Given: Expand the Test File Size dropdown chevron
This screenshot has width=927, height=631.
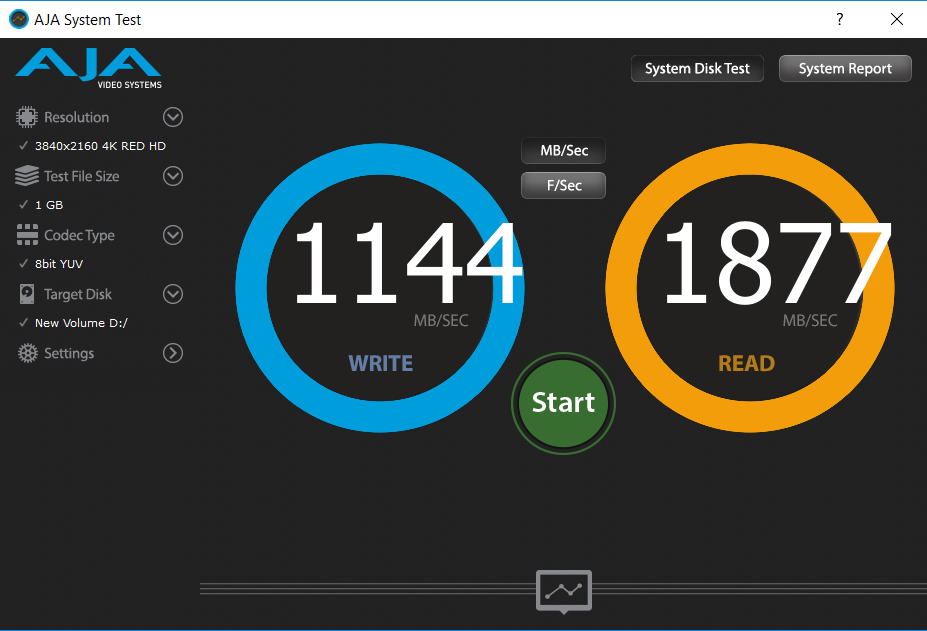Looking at the screenshot, I should [173, 176].
